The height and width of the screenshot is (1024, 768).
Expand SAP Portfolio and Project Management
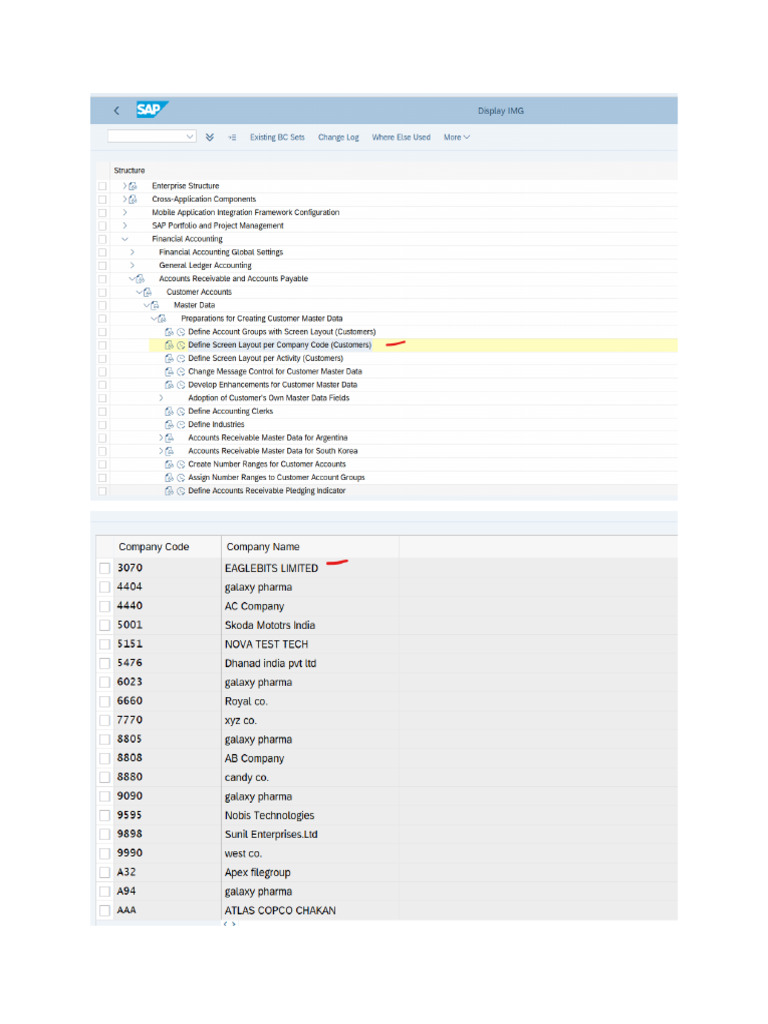coord(125,225)
